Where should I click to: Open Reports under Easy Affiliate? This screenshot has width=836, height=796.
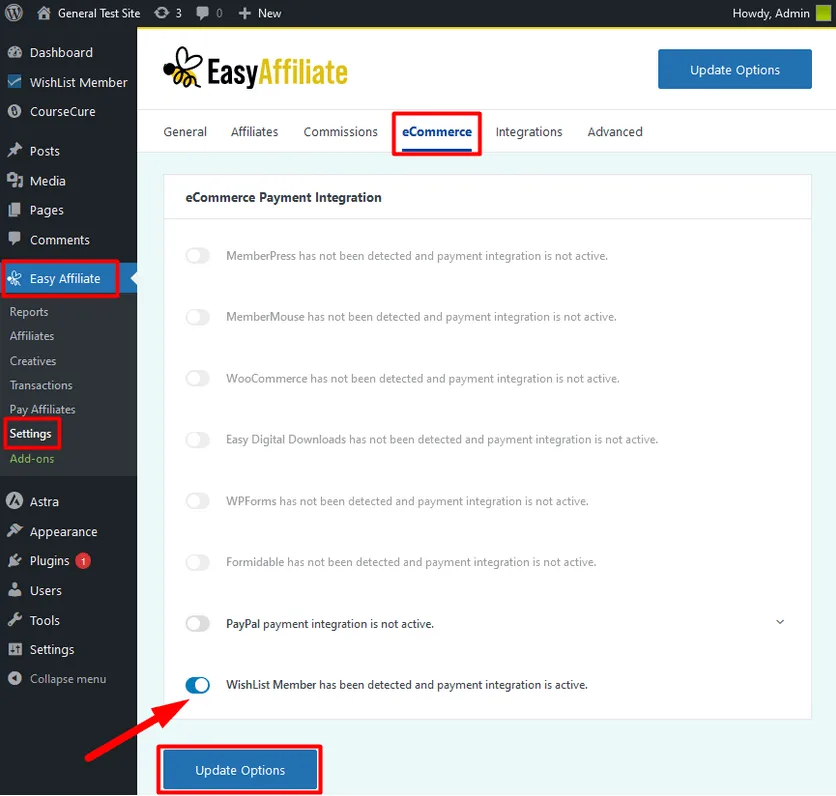[x=29, y=312]
